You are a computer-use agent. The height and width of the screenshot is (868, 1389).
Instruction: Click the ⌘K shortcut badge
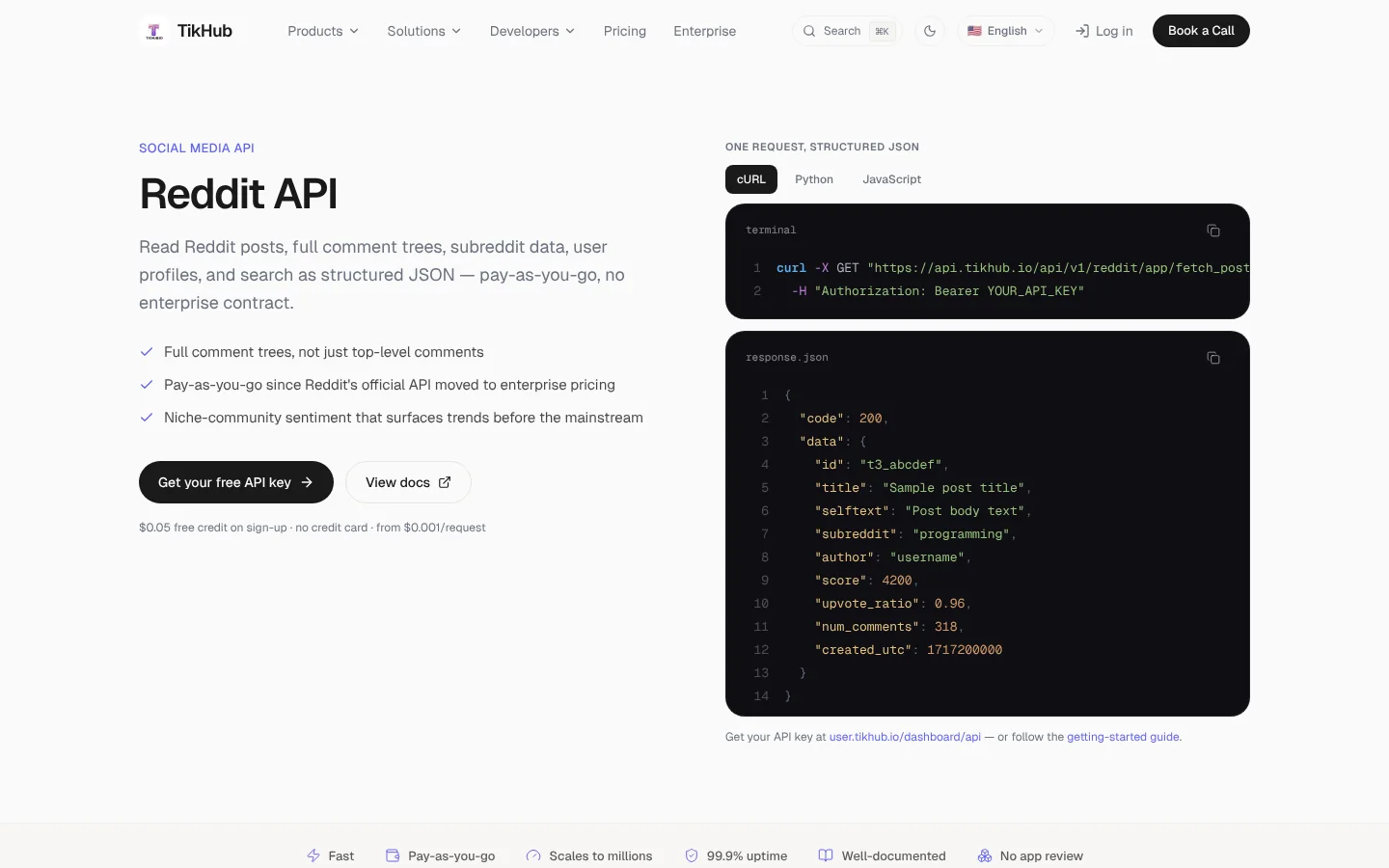click(882, 31)
